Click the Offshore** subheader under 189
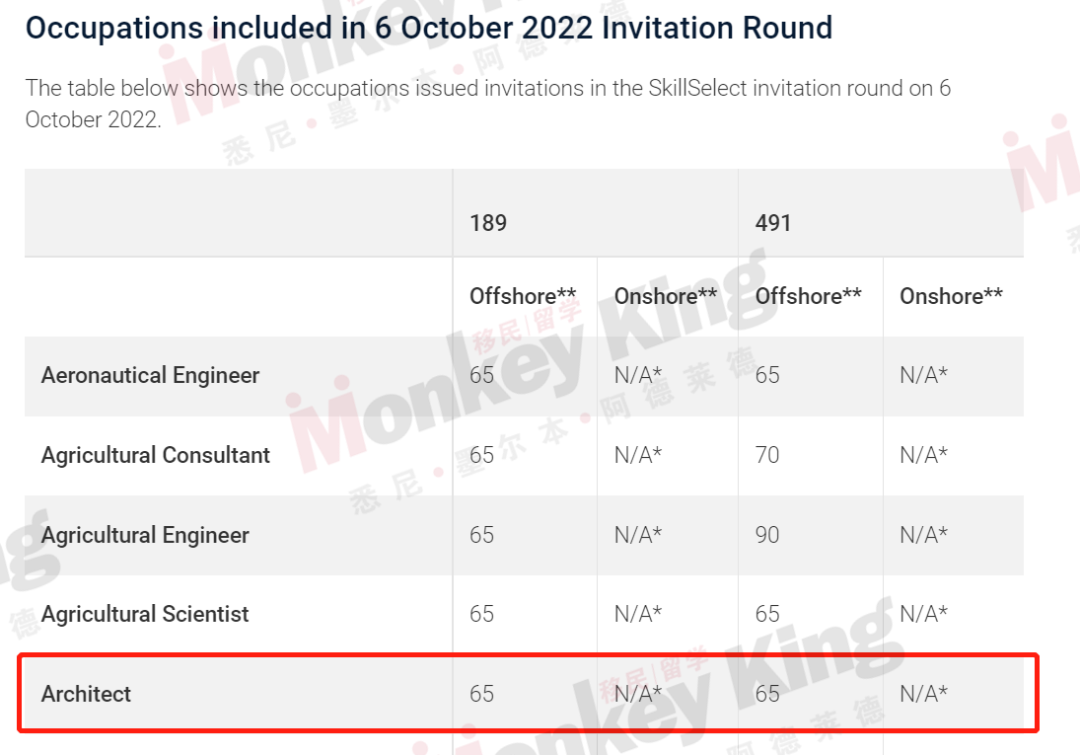1080x755 pixels. coord(523,296)
